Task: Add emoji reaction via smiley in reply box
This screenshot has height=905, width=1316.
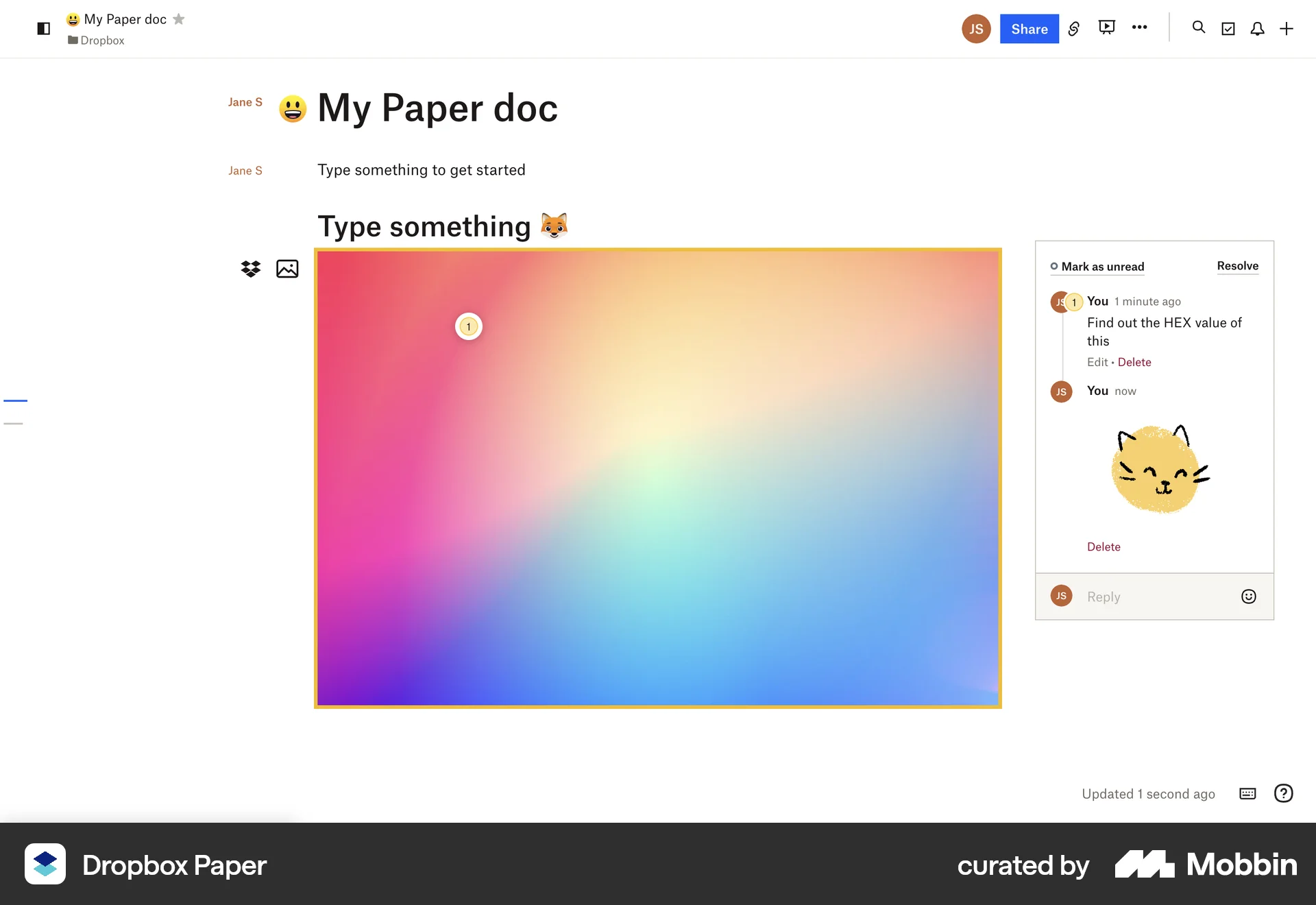Action: pos(1249,596)
